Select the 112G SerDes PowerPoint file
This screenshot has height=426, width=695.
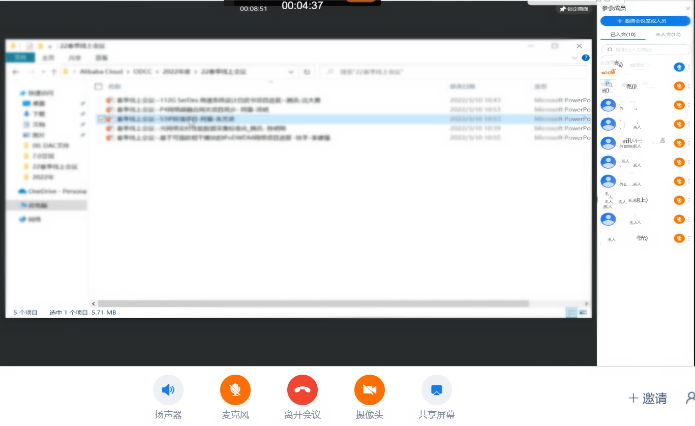point(219,100)
